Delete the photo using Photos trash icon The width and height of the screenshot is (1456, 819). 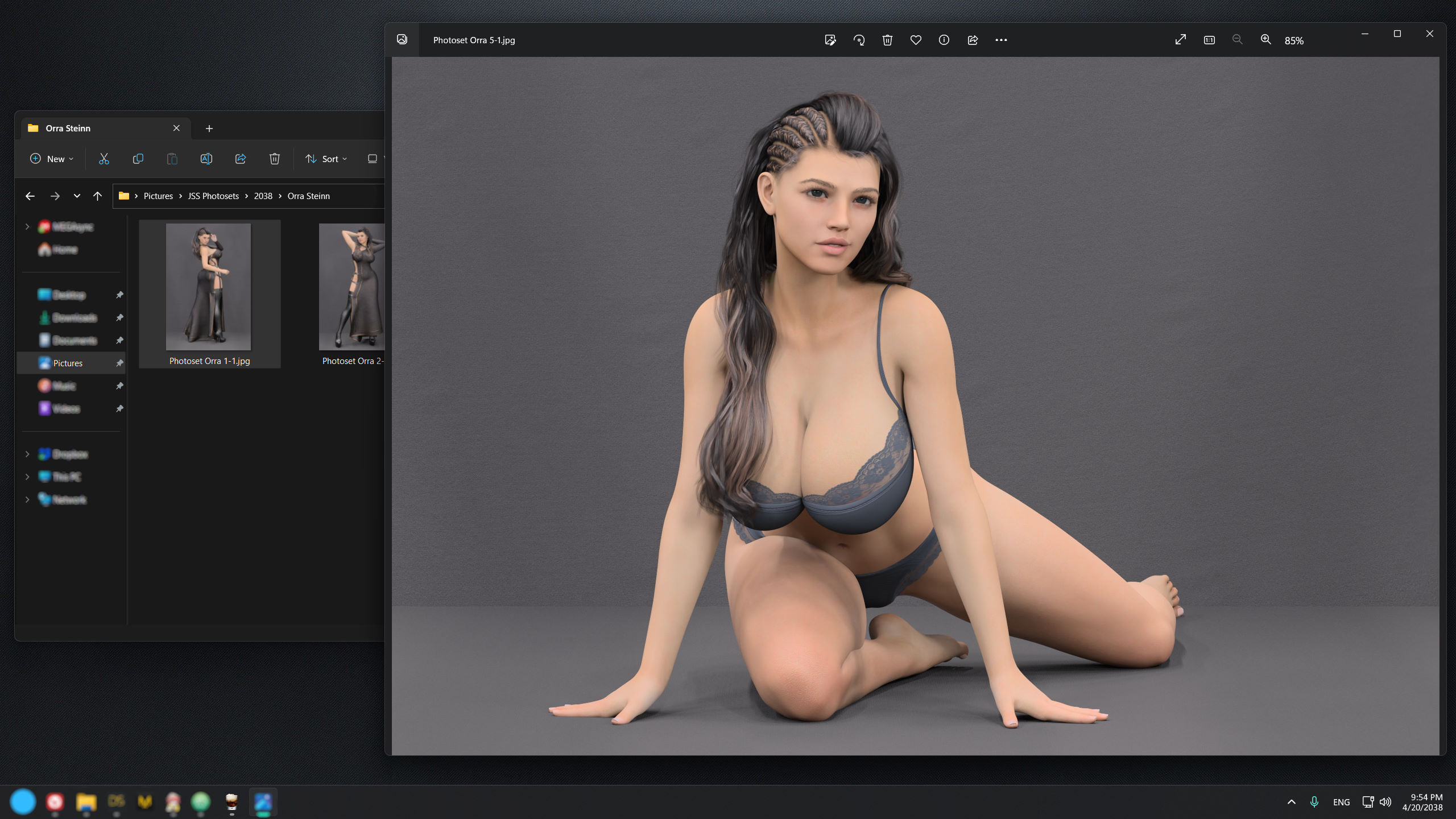(887, 40)
